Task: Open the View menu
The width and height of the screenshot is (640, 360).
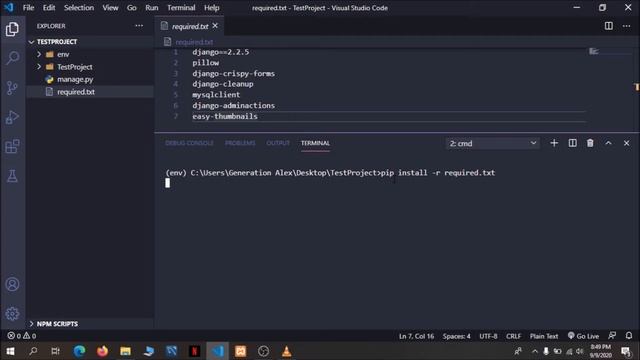Action: (x=110, y=8)
